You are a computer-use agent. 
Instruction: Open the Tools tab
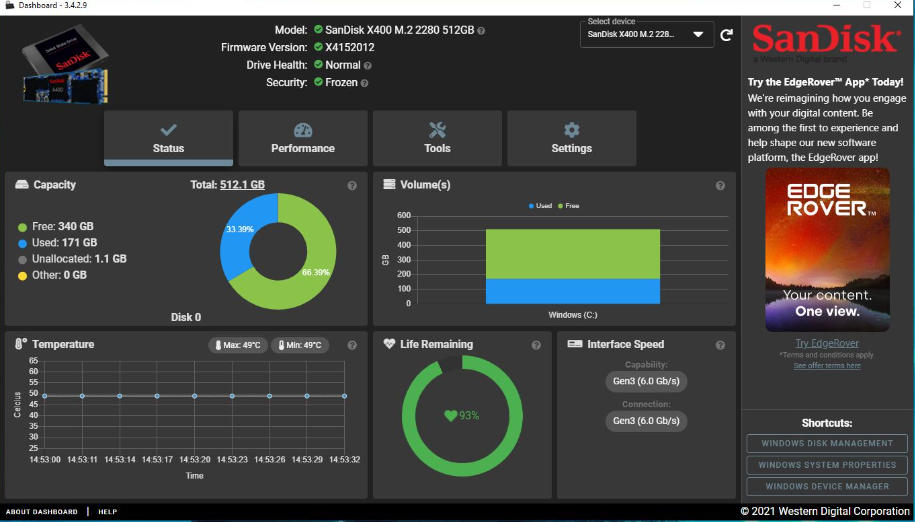[437, 138]
